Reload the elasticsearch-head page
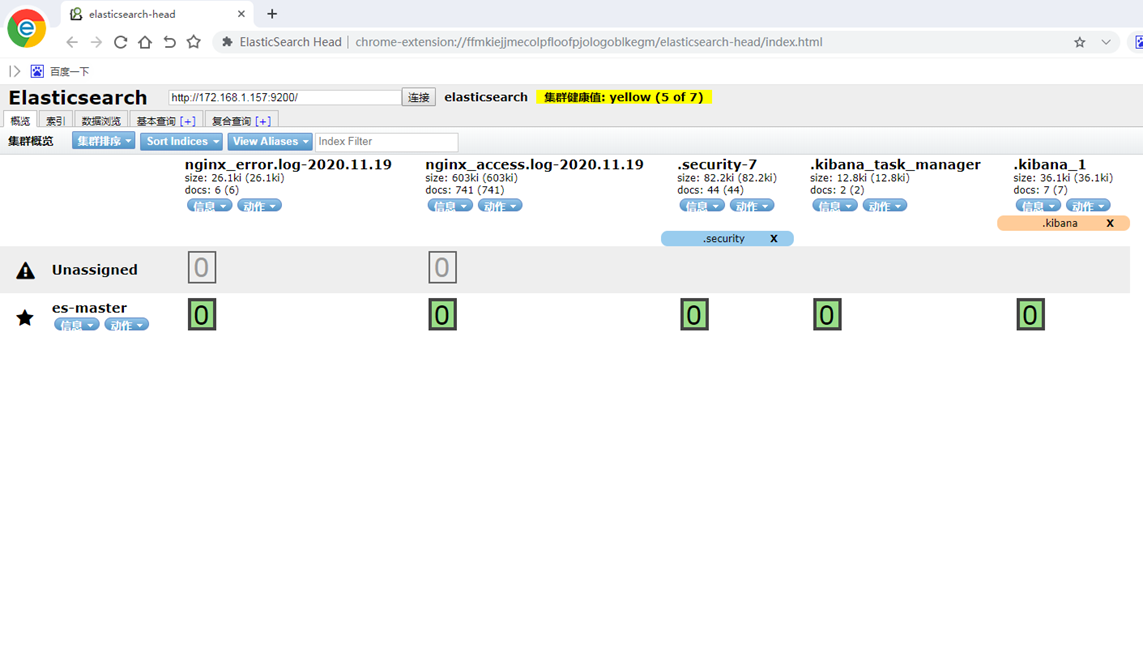1143x652 pixels. [x=120, y=42]
